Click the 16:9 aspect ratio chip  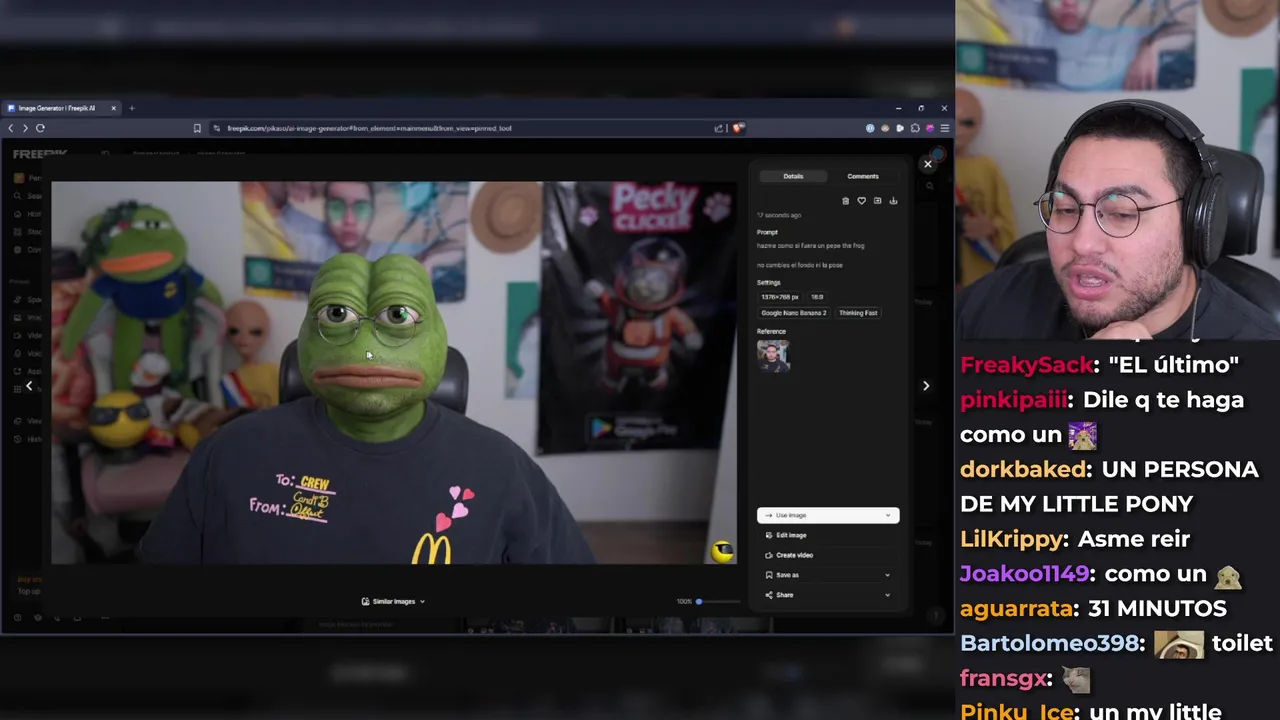(x=817, y=297)
